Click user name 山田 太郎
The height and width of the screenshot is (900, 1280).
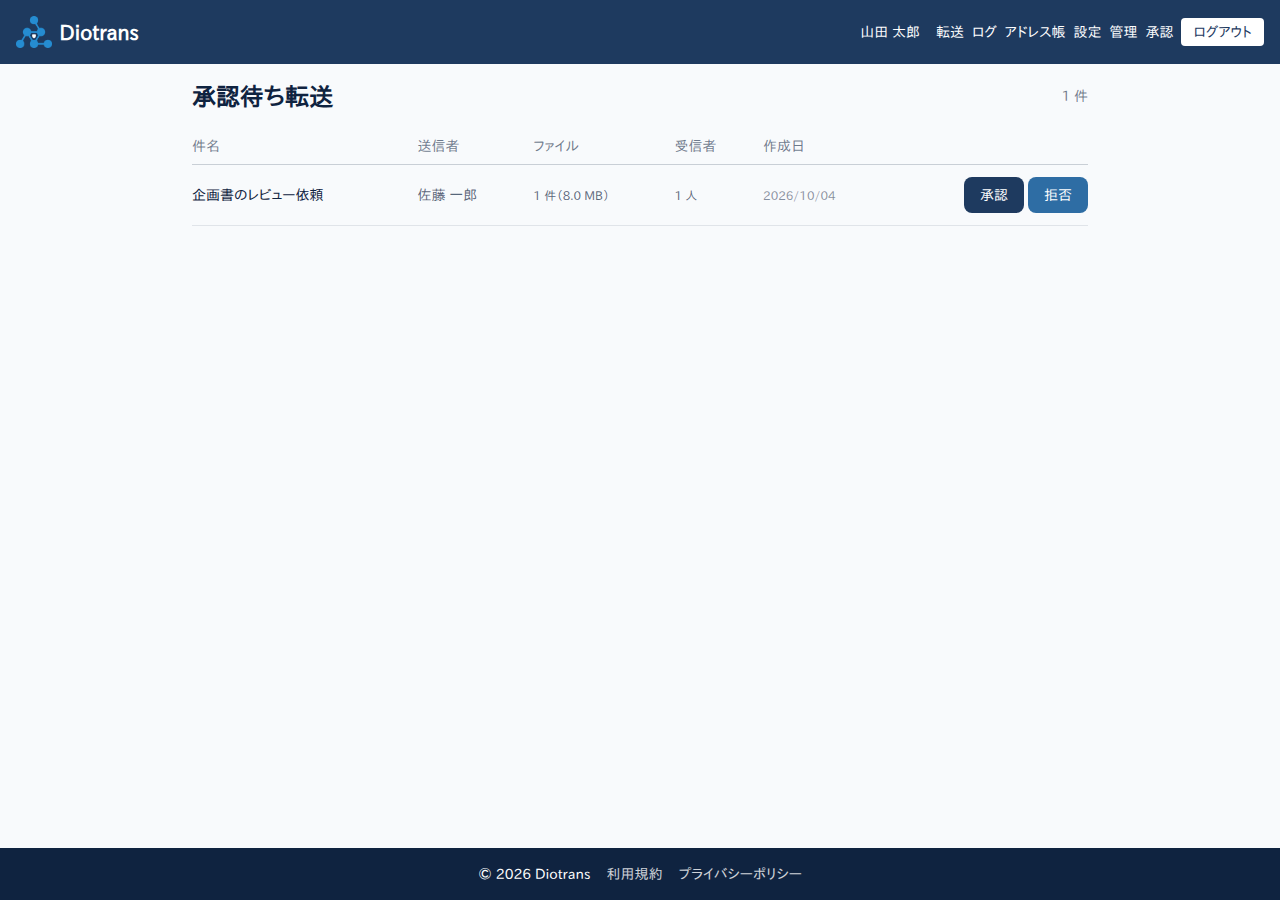click(x=890, y=32)
